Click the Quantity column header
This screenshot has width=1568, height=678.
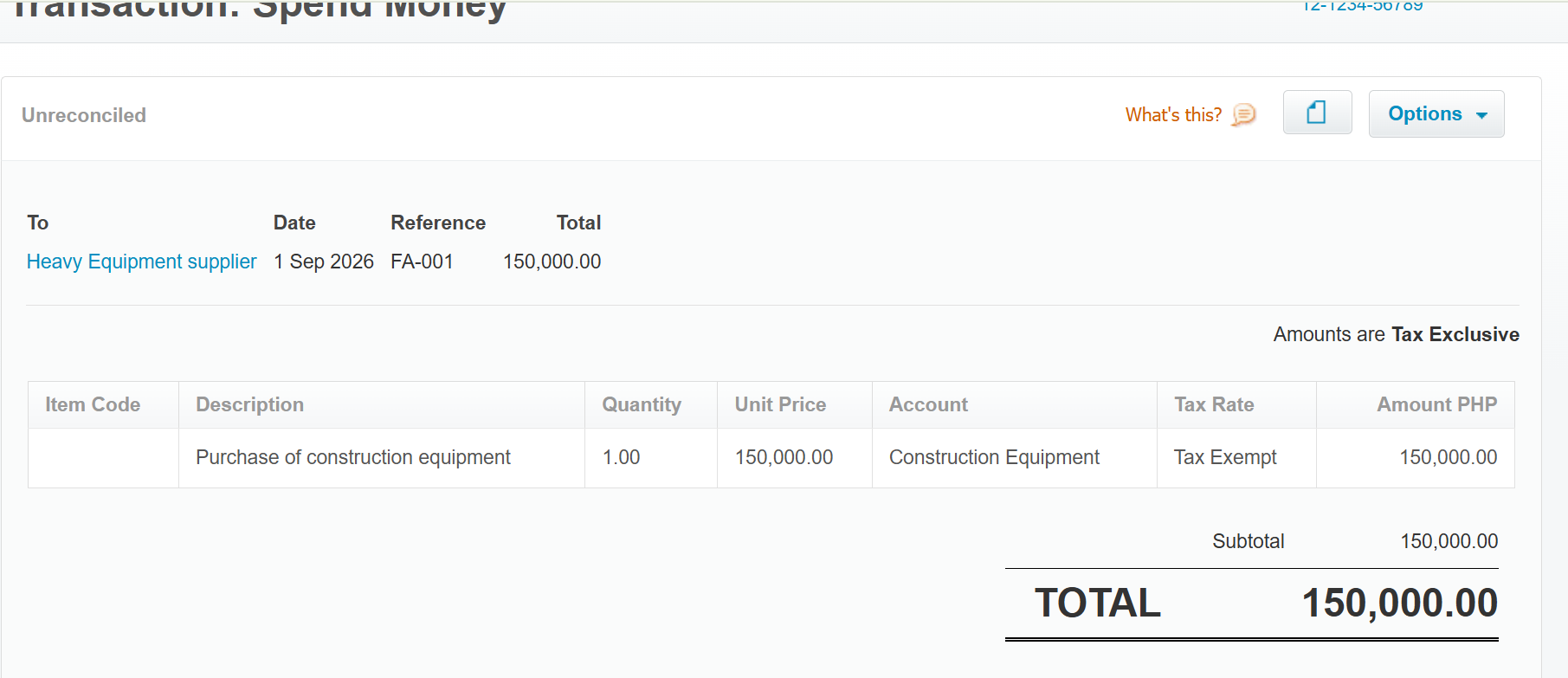click(642, 404)
